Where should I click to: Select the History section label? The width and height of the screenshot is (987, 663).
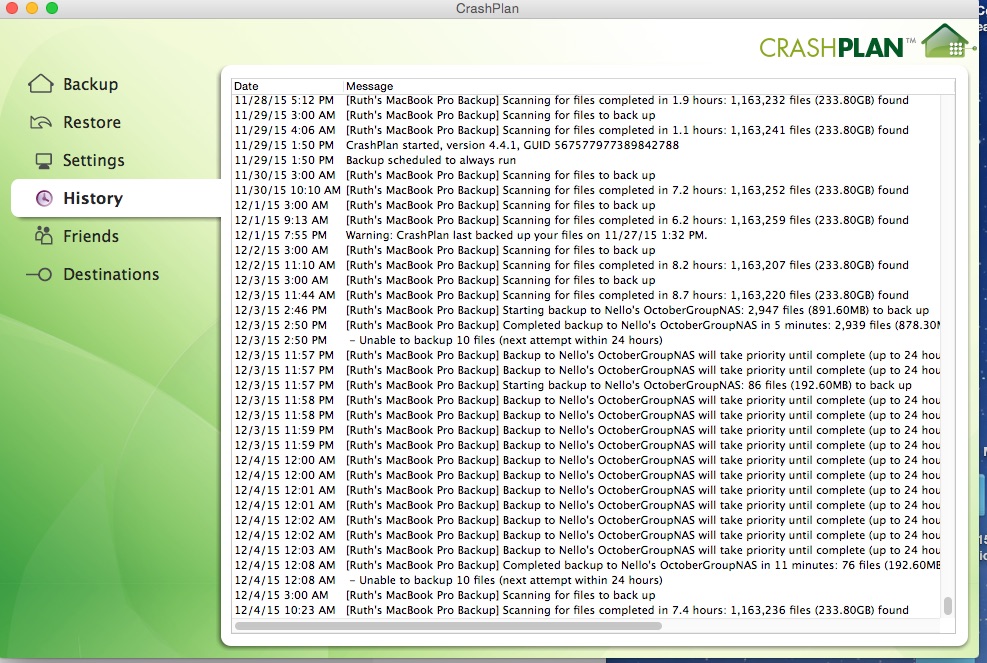tap(93, 198)
